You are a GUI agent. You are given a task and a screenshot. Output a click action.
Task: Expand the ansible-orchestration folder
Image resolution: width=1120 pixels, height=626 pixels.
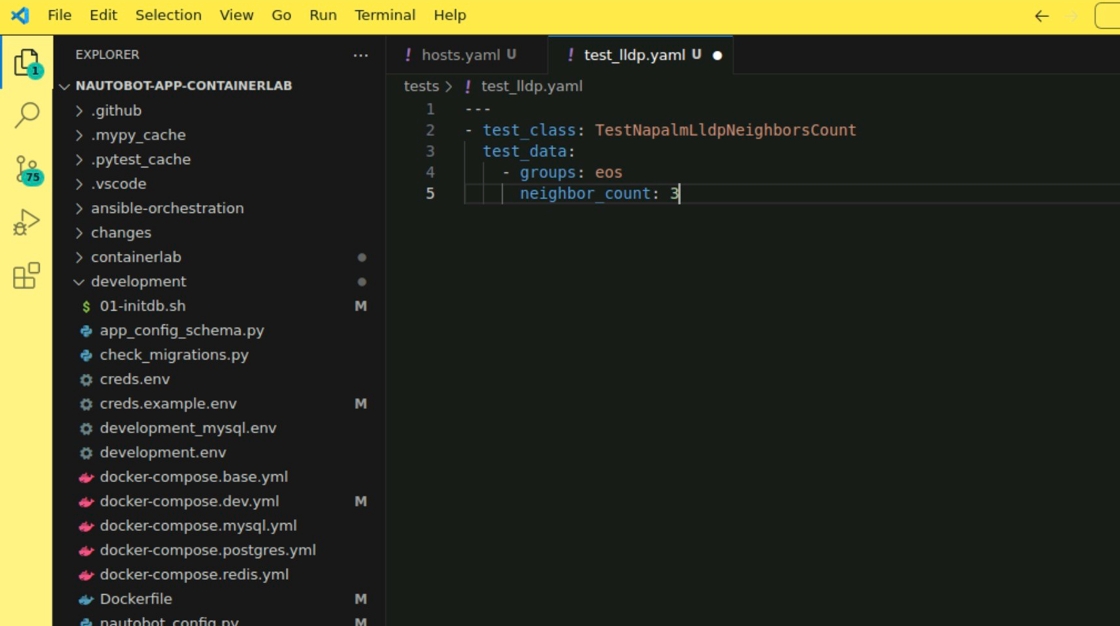coord(167,208)
